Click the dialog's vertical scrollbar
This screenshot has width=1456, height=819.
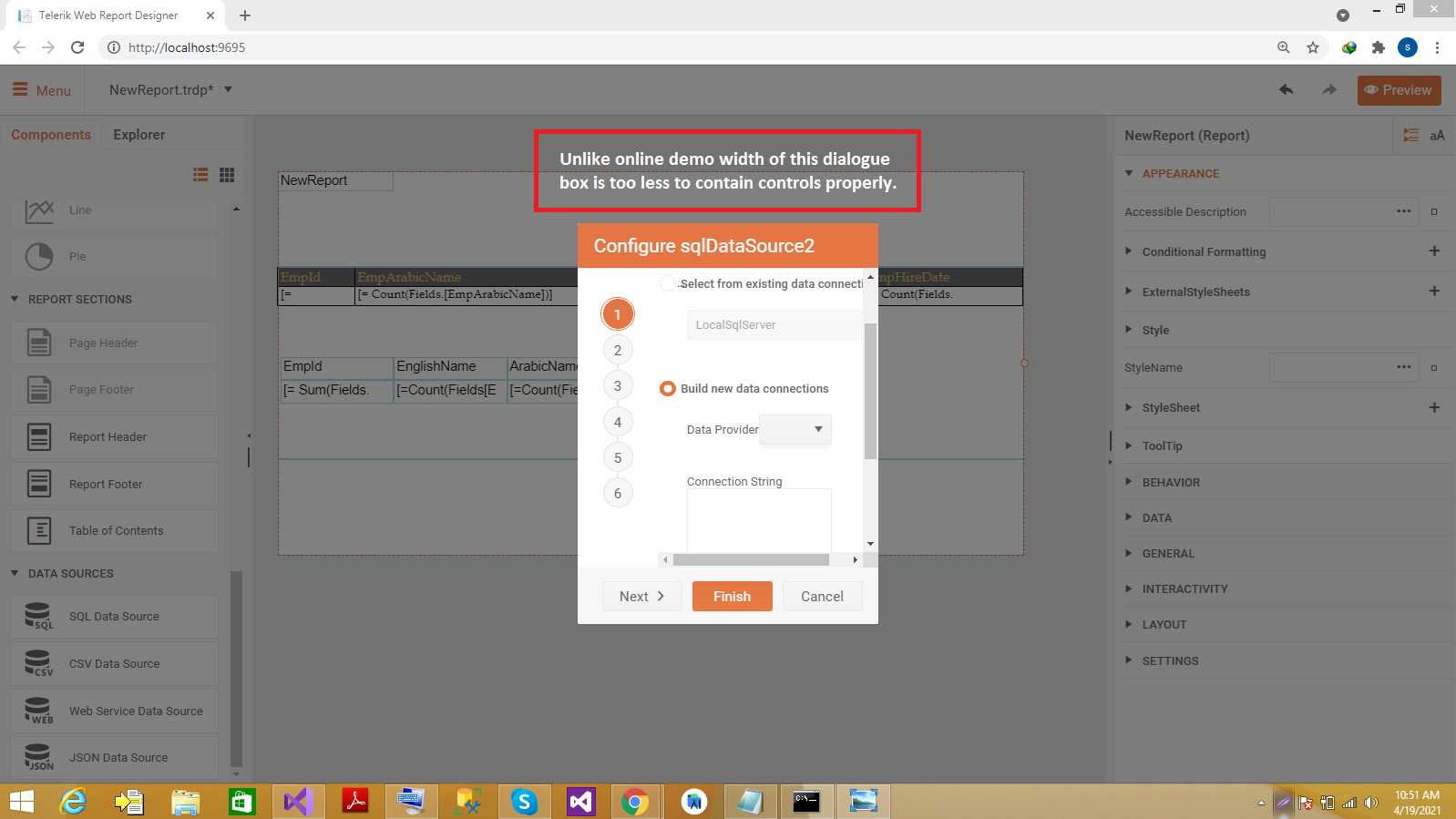point(870,392)
